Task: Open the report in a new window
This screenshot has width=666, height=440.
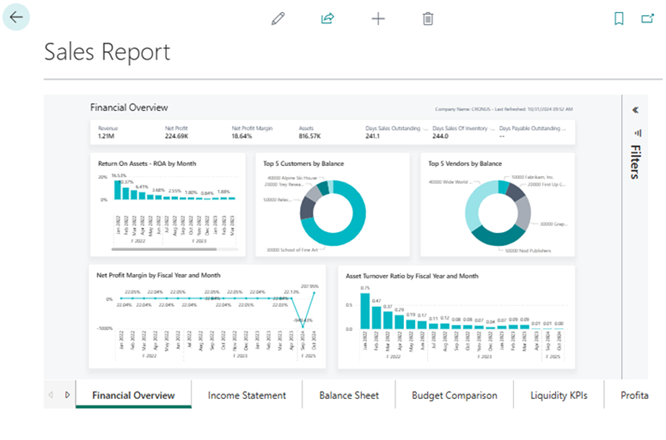Action: (x=649, y=19)
